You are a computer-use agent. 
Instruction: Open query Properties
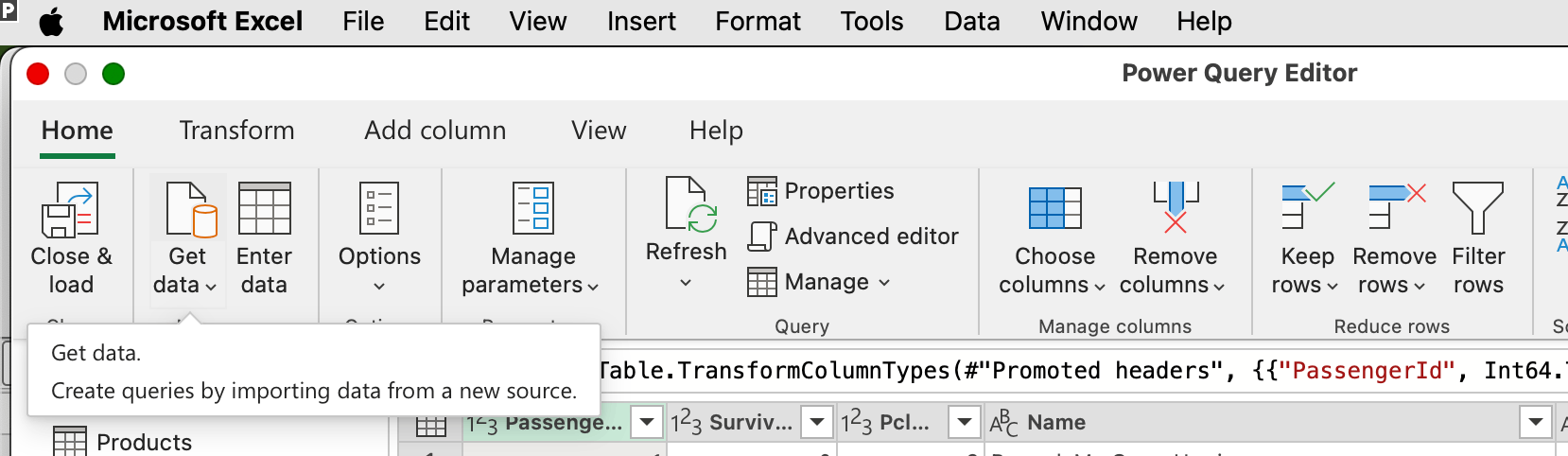point(821,191)
